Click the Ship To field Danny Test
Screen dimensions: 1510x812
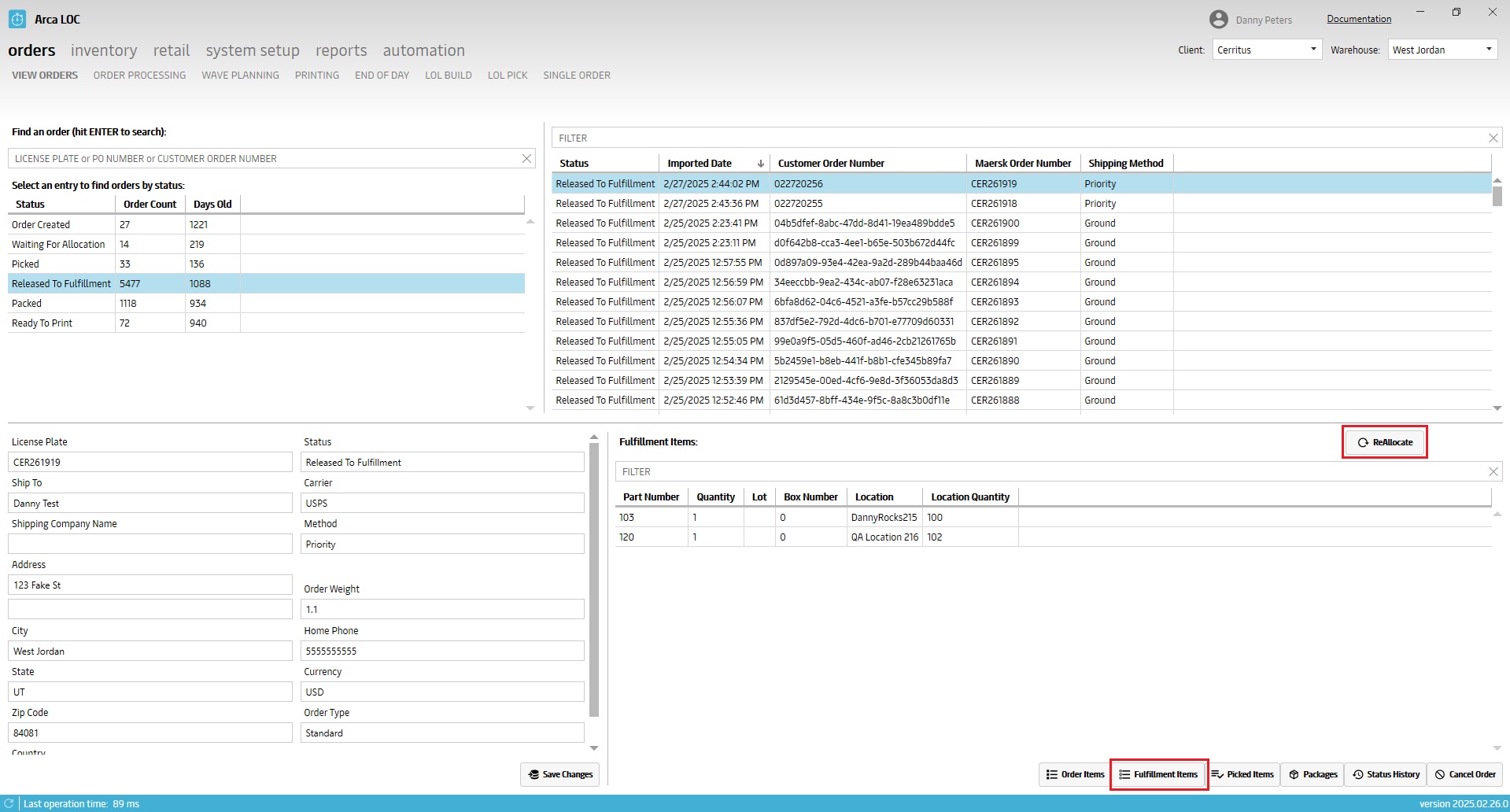(150, 503)
